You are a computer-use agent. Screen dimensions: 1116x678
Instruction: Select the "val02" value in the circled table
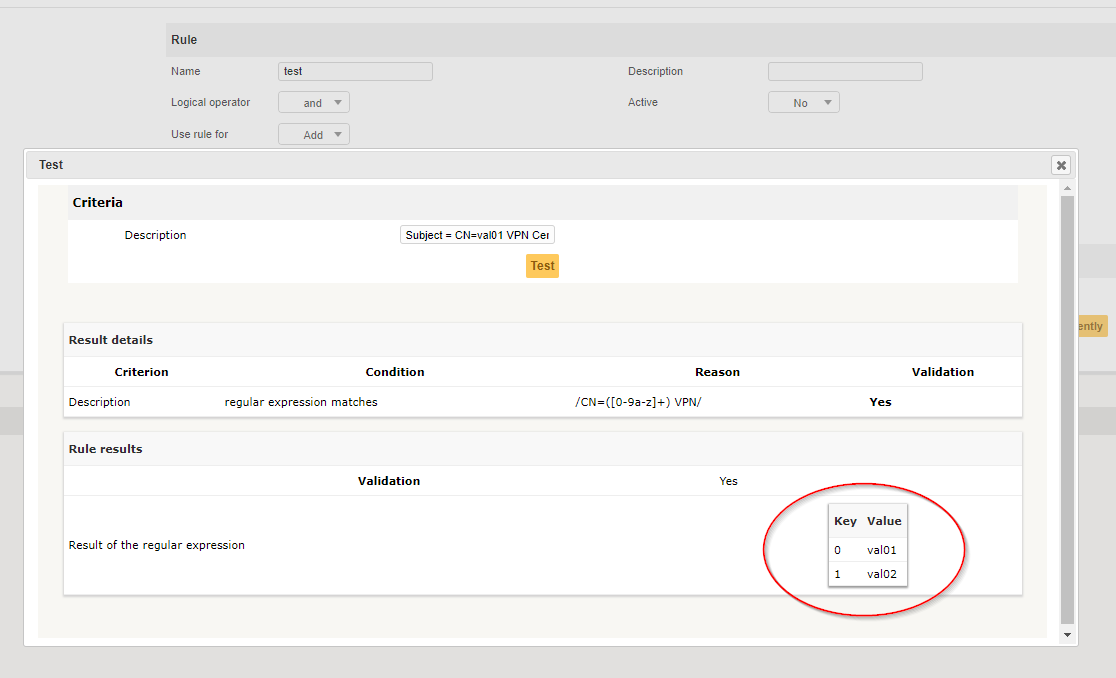(881, 573)
